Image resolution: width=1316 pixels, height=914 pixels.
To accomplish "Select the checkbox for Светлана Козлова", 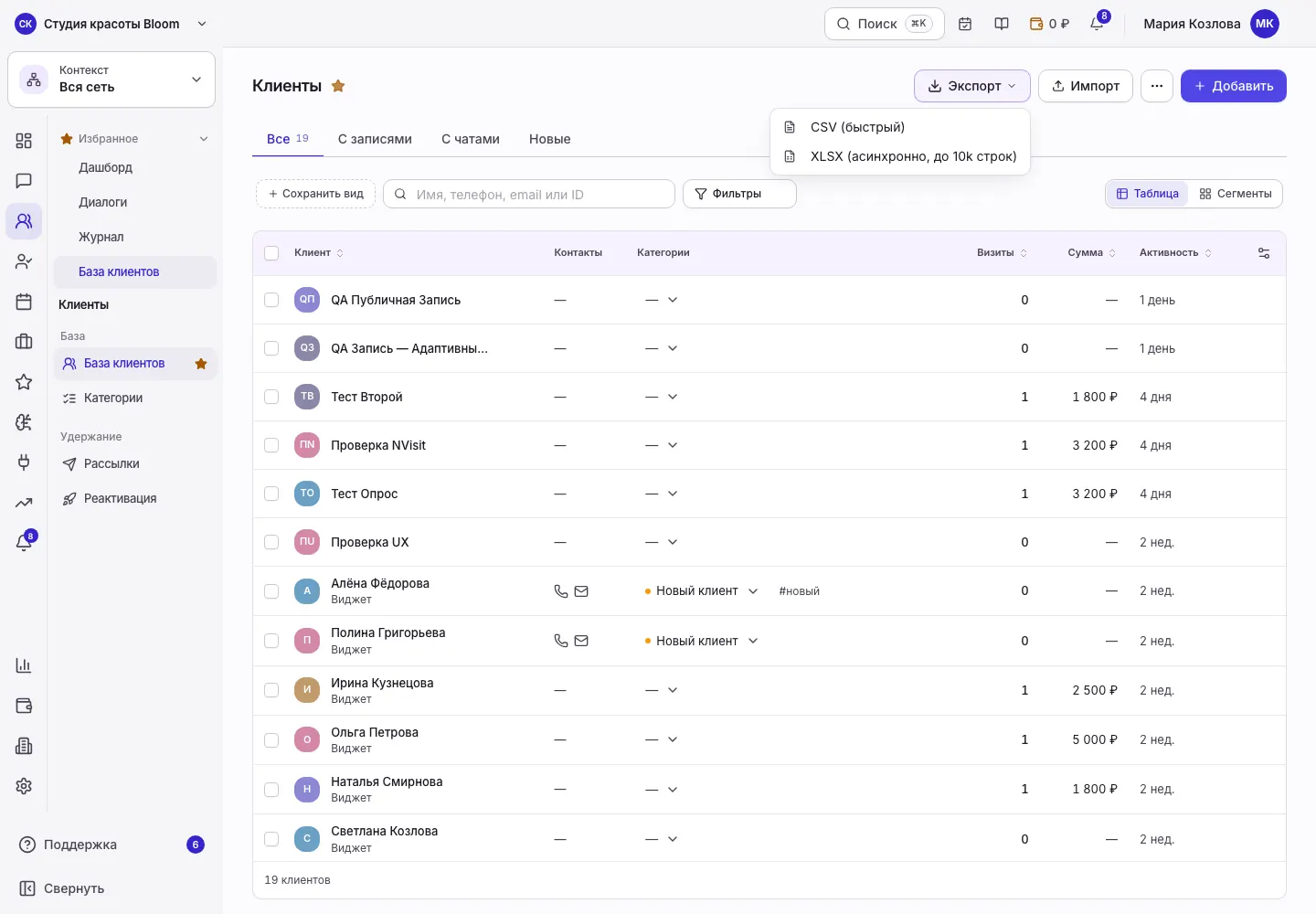I will coord(271,839).
